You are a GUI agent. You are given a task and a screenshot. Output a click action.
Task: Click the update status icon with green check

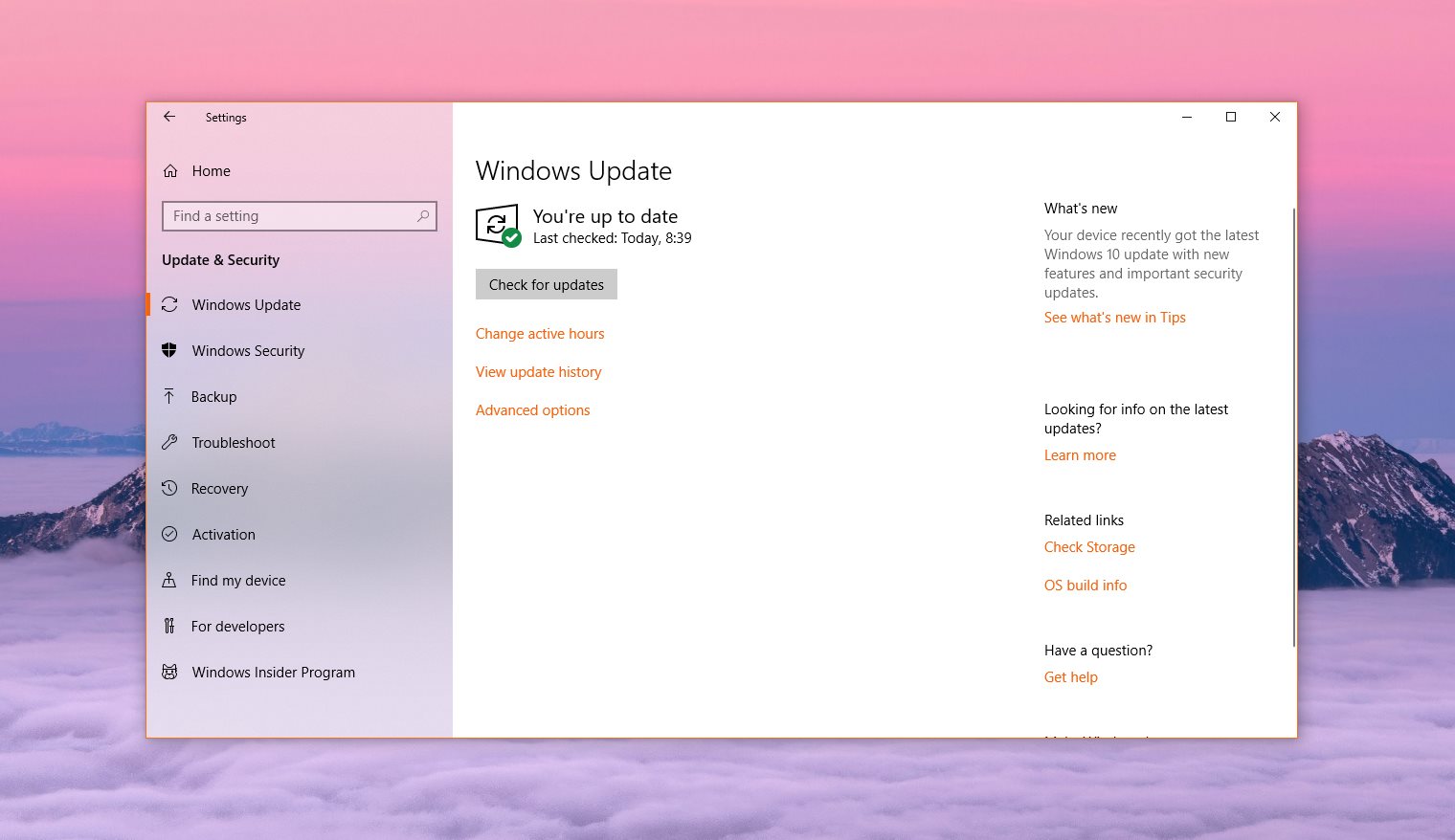point(498,226)
